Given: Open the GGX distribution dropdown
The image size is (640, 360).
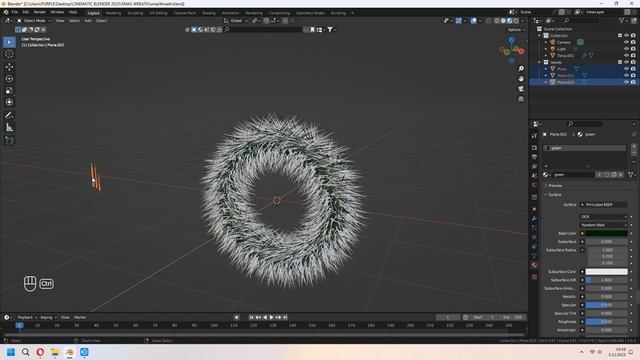Looking at the screenshot, I should coord(603,217).
